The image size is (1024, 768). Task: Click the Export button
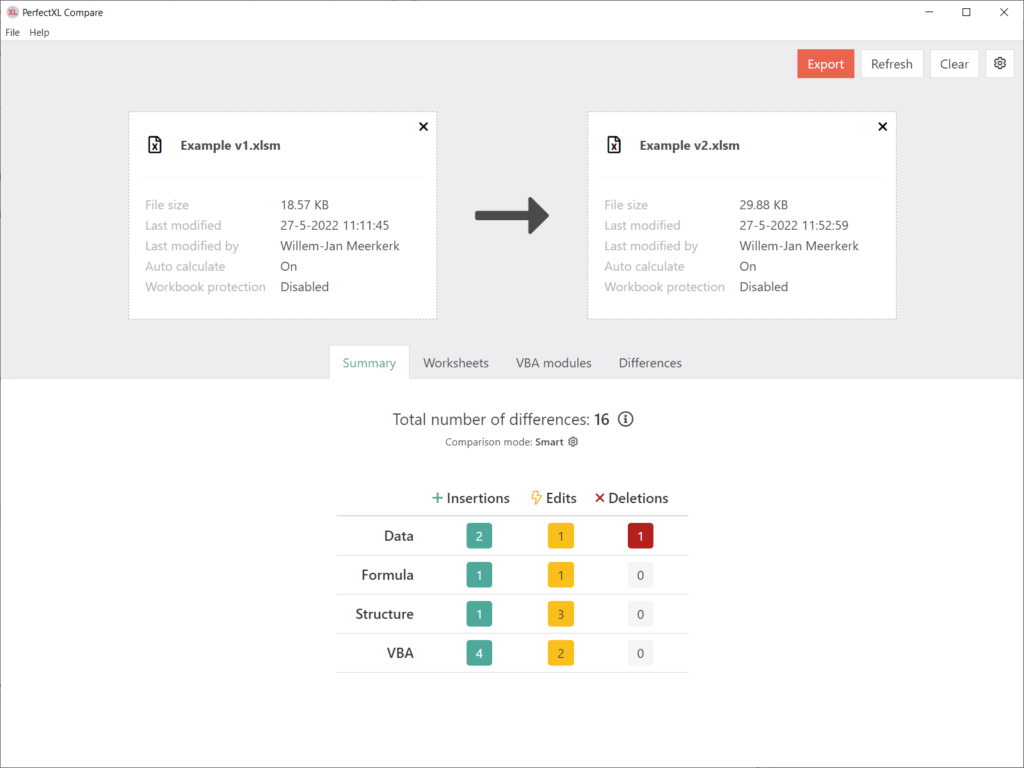[825, 63]
